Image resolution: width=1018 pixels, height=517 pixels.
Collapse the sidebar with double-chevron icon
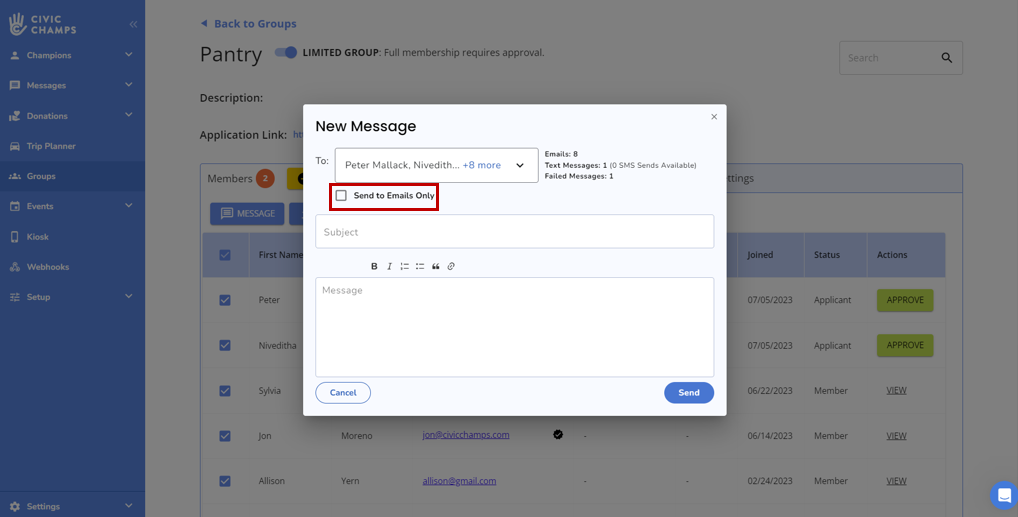coord(133,24)
